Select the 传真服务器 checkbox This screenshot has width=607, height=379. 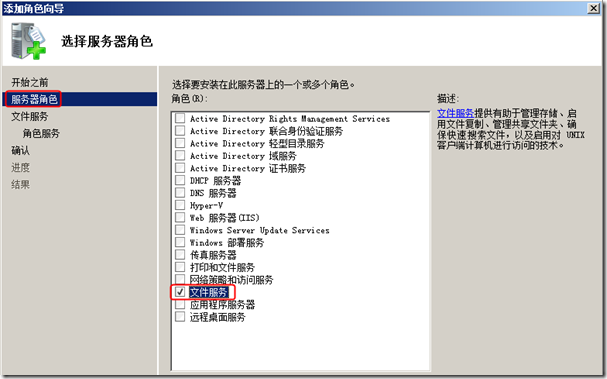coord(180,254)
